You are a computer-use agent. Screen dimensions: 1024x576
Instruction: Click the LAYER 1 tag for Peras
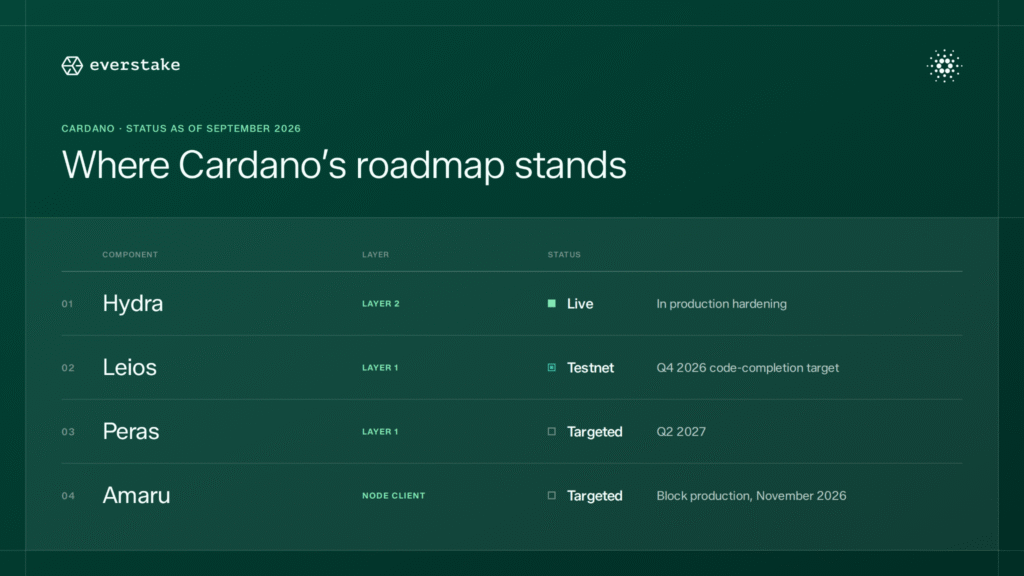(x=380, y=432)
